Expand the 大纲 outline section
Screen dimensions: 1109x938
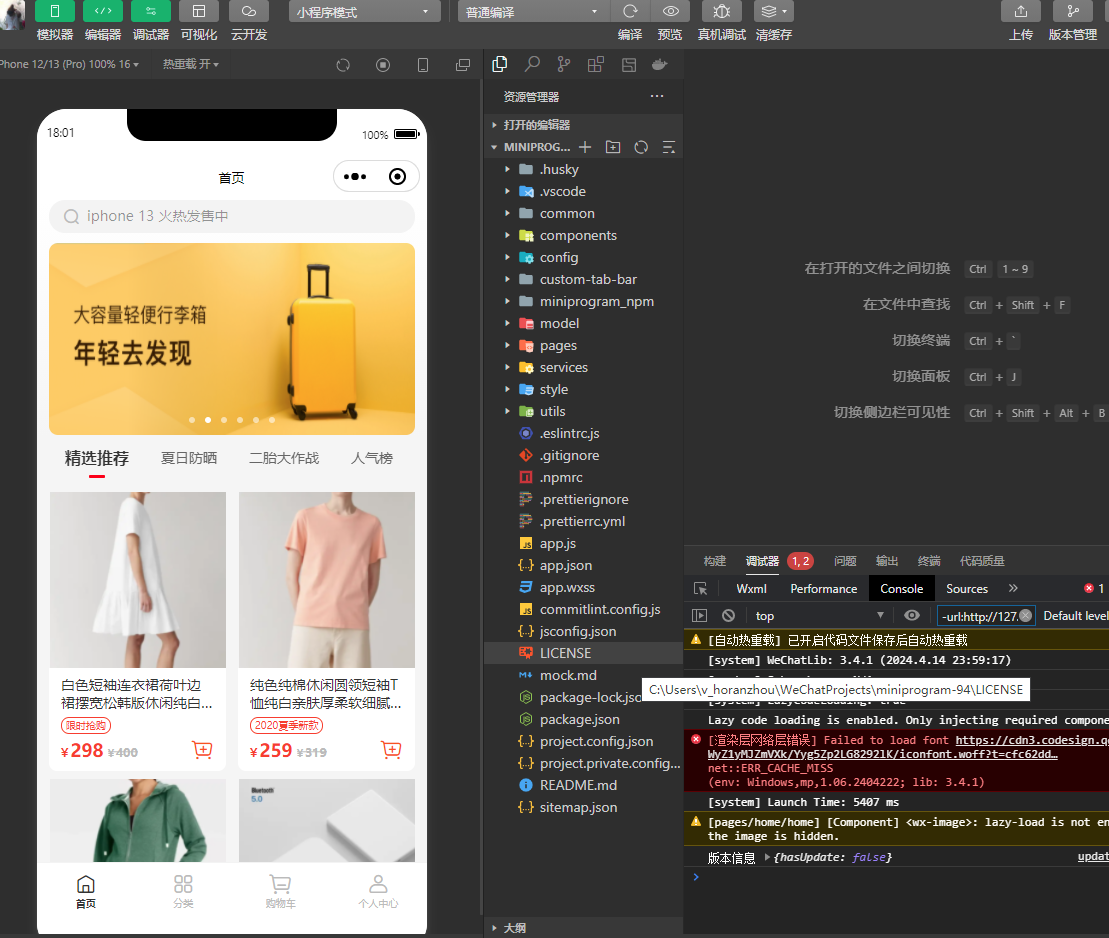click(x=583, y=927)
